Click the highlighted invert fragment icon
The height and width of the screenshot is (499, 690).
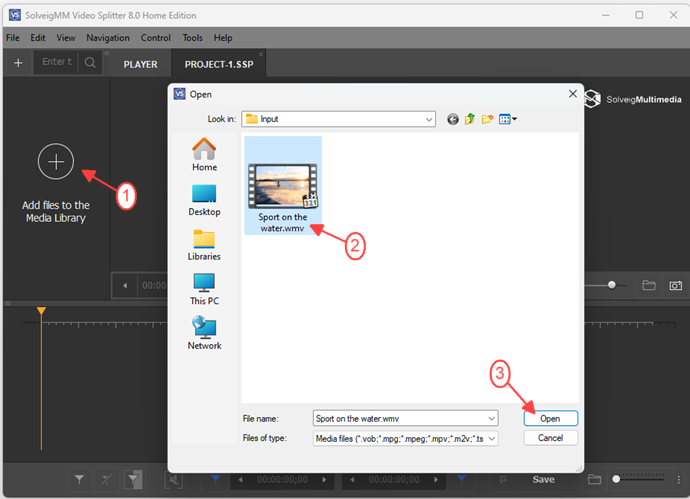coord(133,479)
